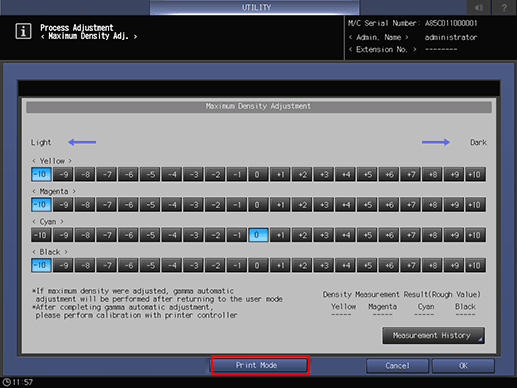The width and height of the screenshot is (517, 388).
Task: Select the UTILITY tab
Action: point(255,7)
